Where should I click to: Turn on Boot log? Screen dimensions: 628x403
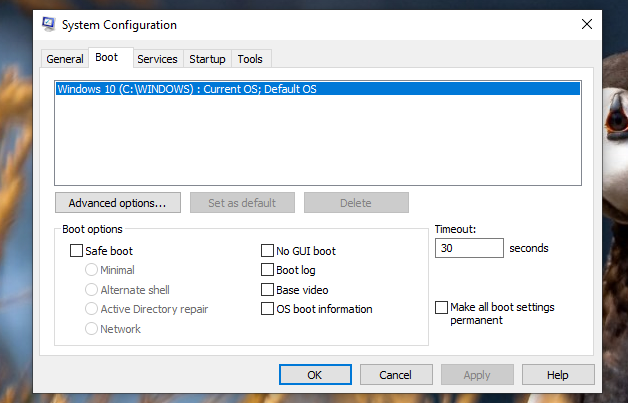[268, 271]
